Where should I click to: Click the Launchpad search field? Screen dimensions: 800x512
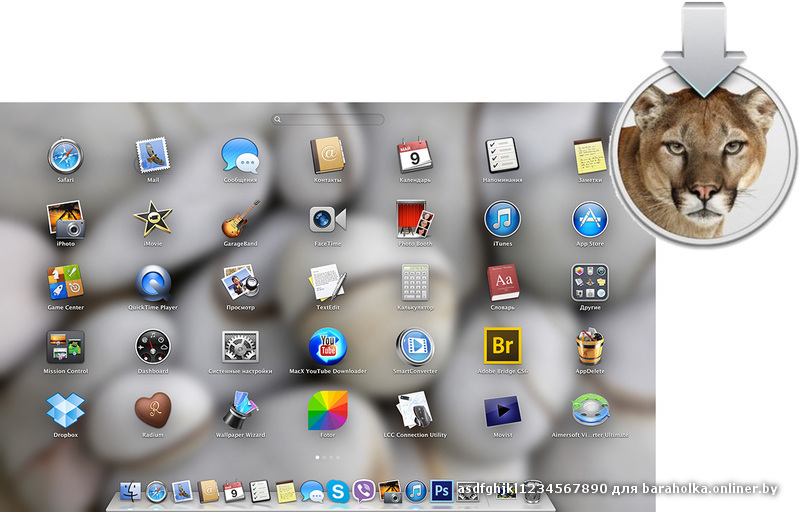coord(328,119)
